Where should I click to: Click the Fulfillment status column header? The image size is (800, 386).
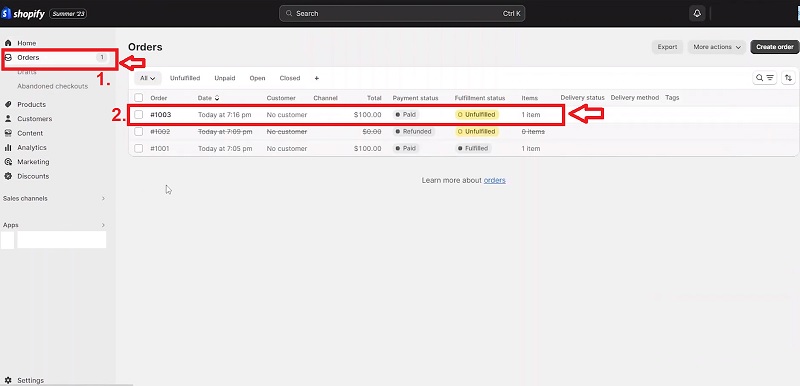tap(480, 98)
